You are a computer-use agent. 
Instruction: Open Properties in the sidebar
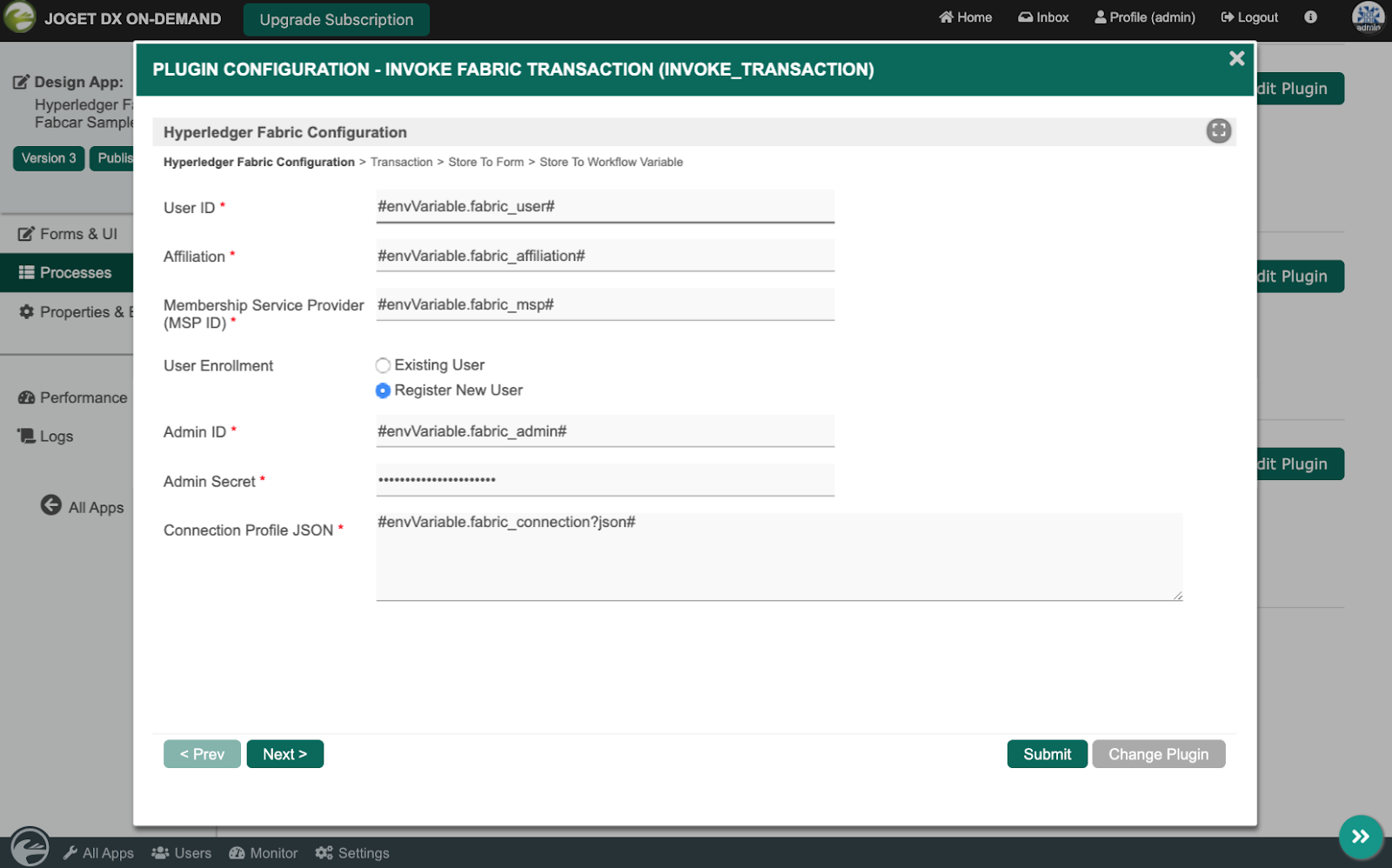(x=77, y=312)
